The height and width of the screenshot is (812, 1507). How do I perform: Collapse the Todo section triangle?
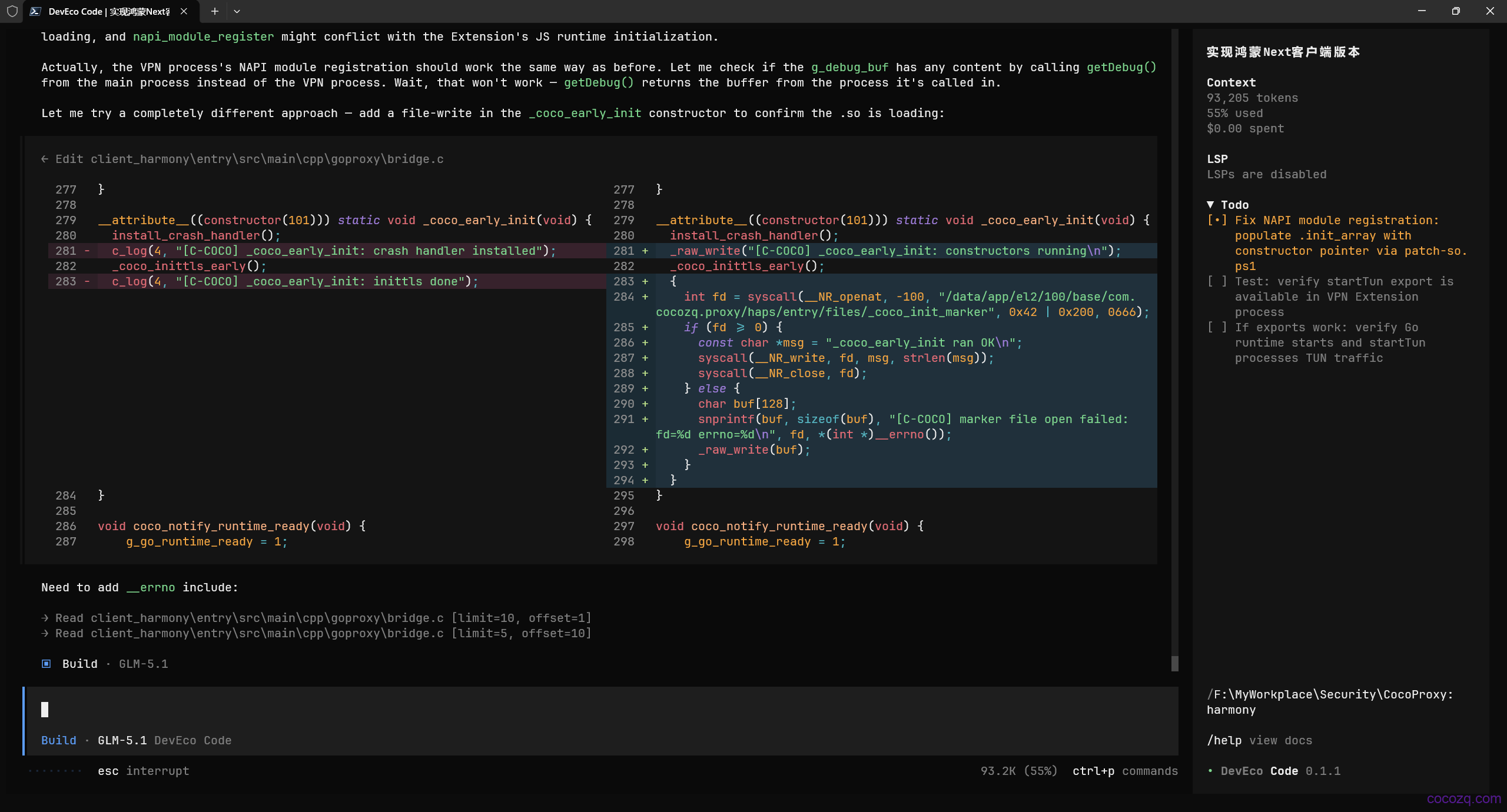coord(1210,205)
